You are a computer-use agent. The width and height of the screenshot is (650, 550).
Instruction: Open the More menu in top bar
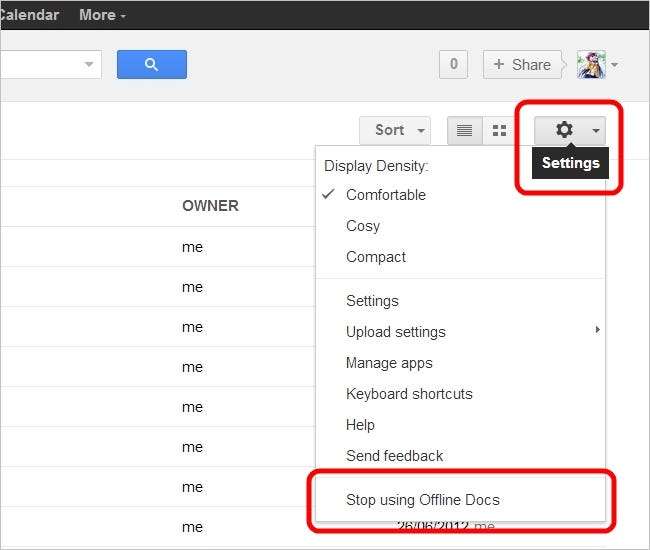102,15
